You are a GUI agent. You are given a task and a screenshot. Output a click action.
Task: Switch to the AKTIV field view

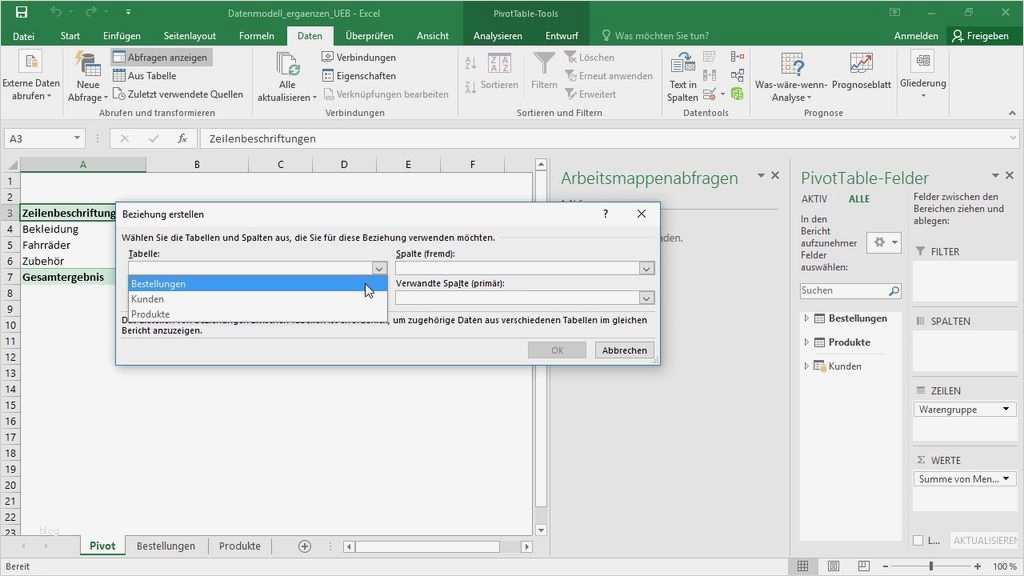(814, 199)
